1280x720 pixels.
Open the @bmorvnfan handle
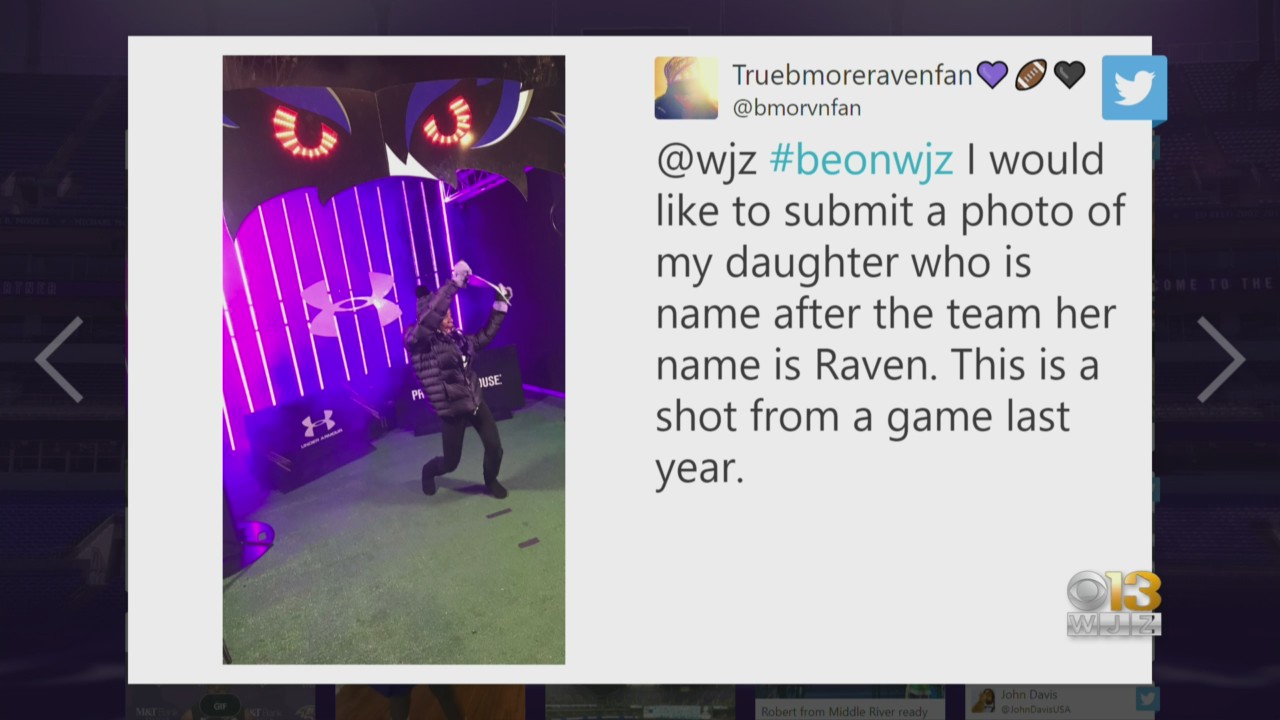click(x=797, y=108)
